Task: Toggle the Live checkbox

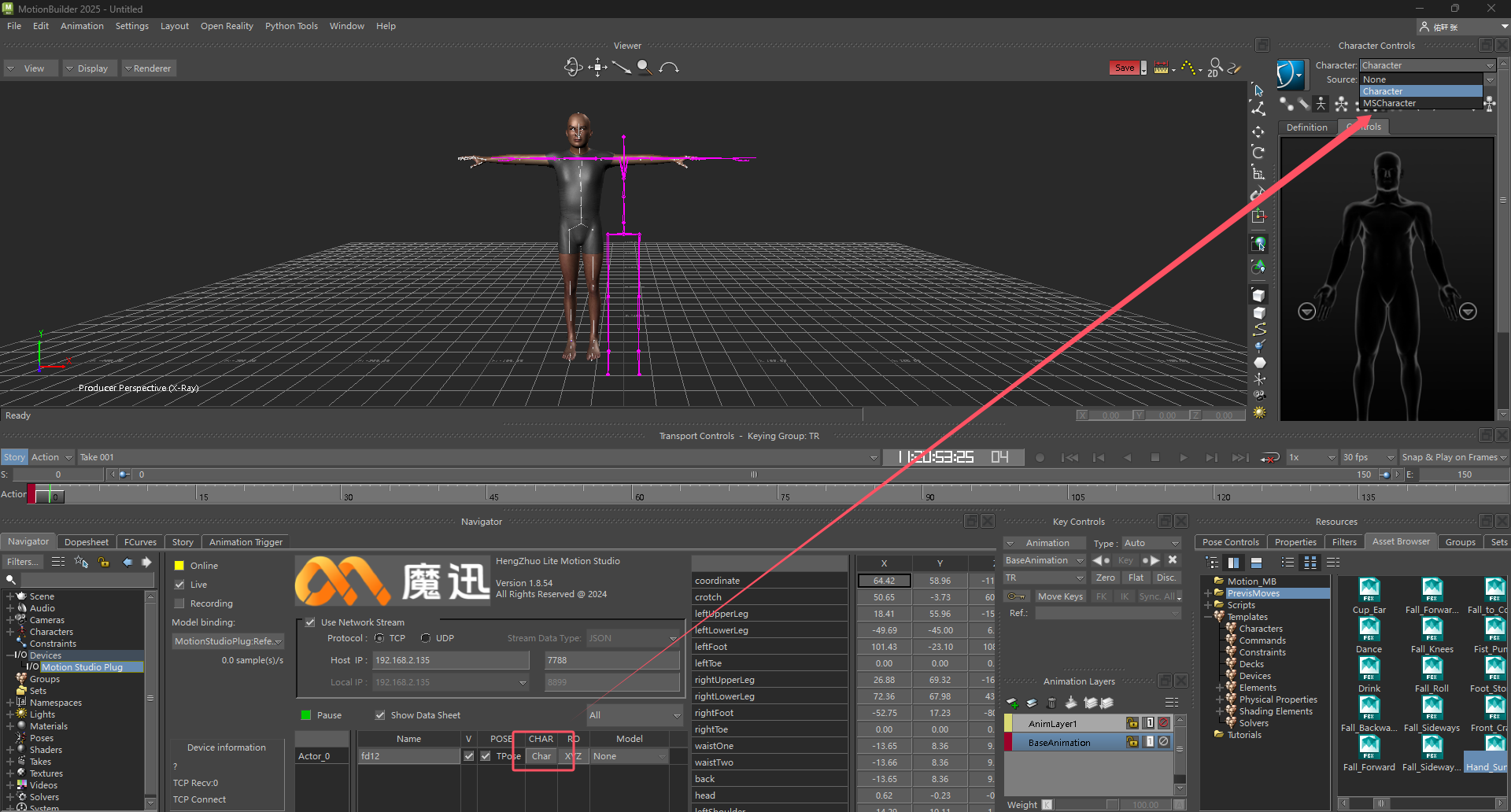Action: pyautogui.click(x=179, y=585)
